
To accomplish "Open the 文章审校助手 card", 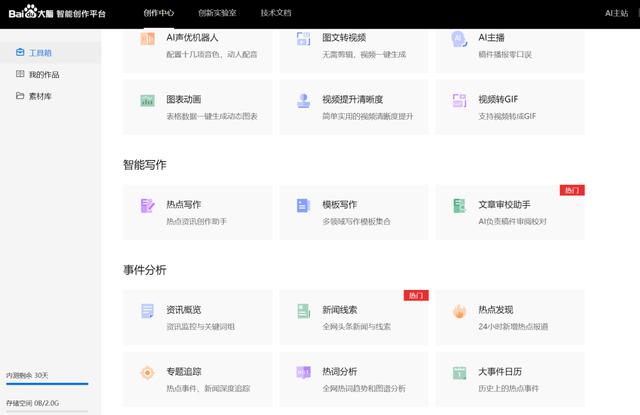I will point(509,211).
